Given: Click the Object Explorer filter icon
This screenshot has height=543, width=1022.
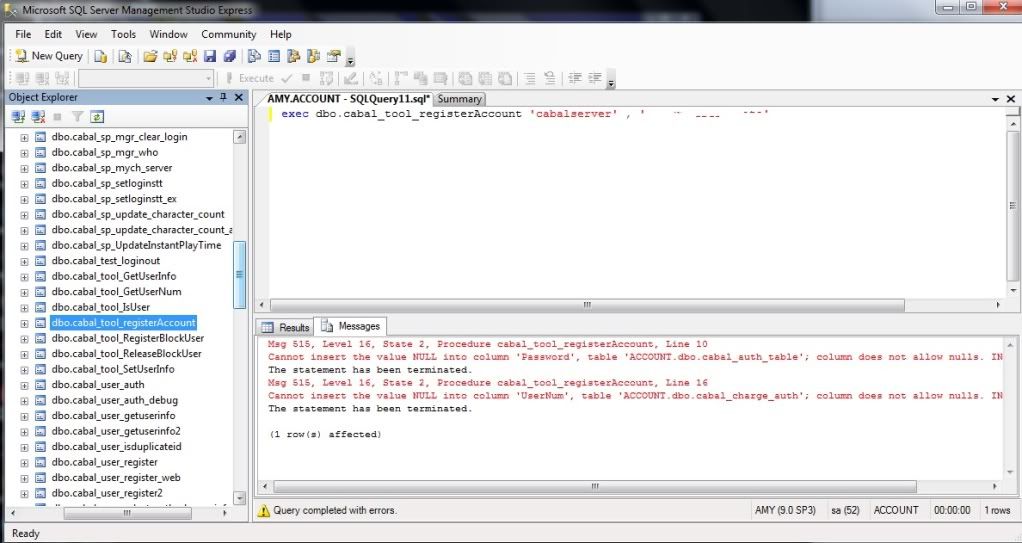Looking at the screenshot, I should [78, 117].
